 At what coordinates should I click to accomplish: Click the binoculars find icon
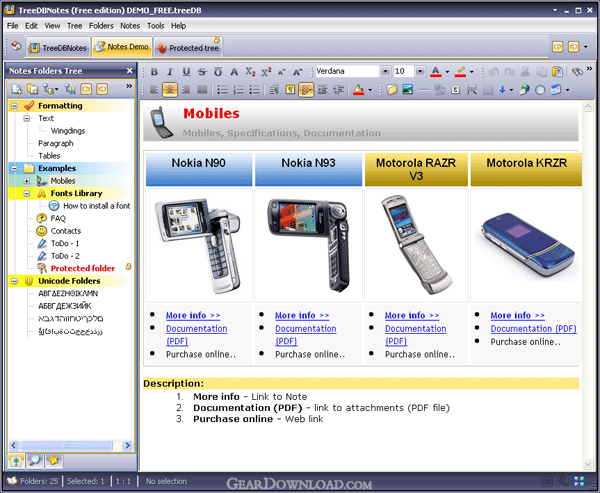click(577, 72)
